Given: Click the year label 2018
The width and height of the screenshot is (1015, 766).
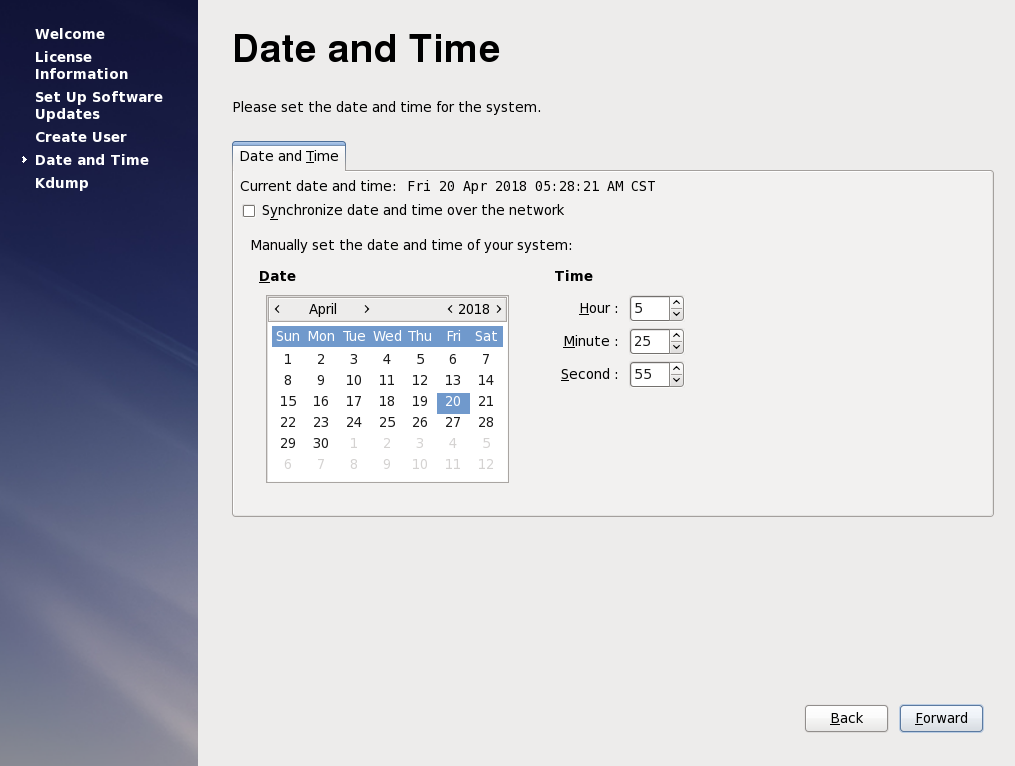Looking at the screenshot, I should [x=474, y=309].
